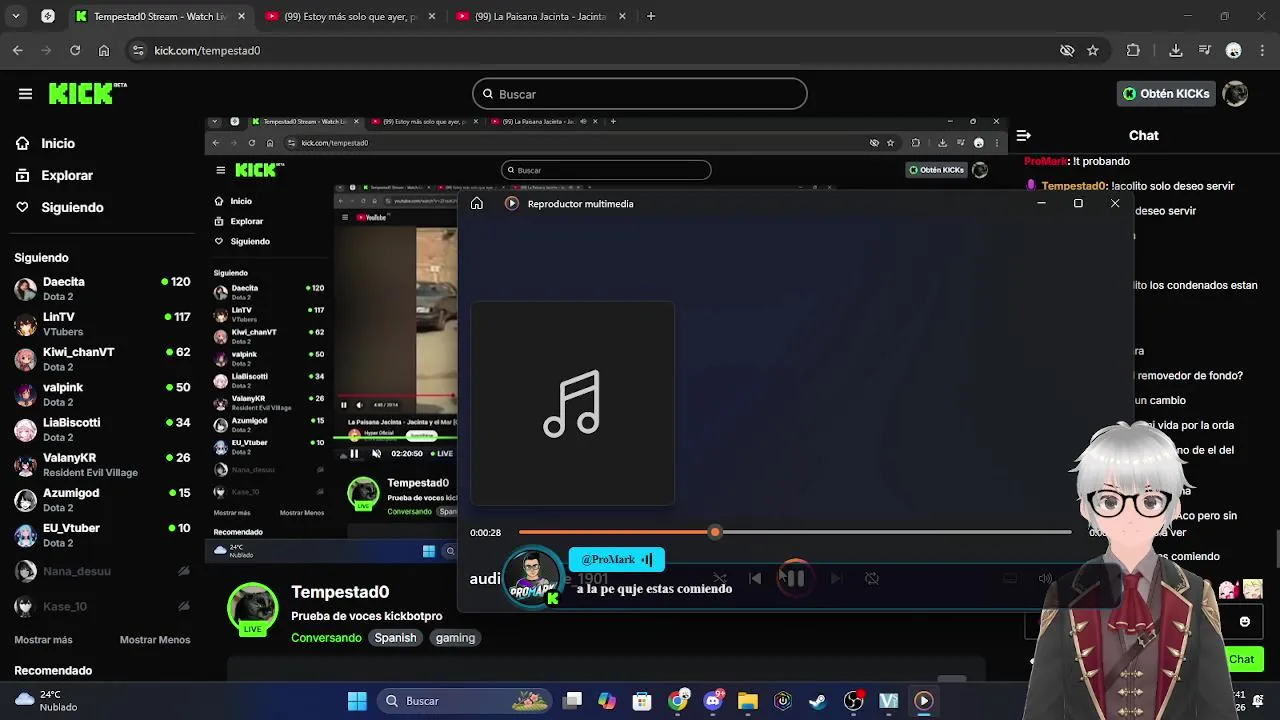
Task: Switch to the Estoy más solo que ayer tab
Action: [x=349, y=16]
